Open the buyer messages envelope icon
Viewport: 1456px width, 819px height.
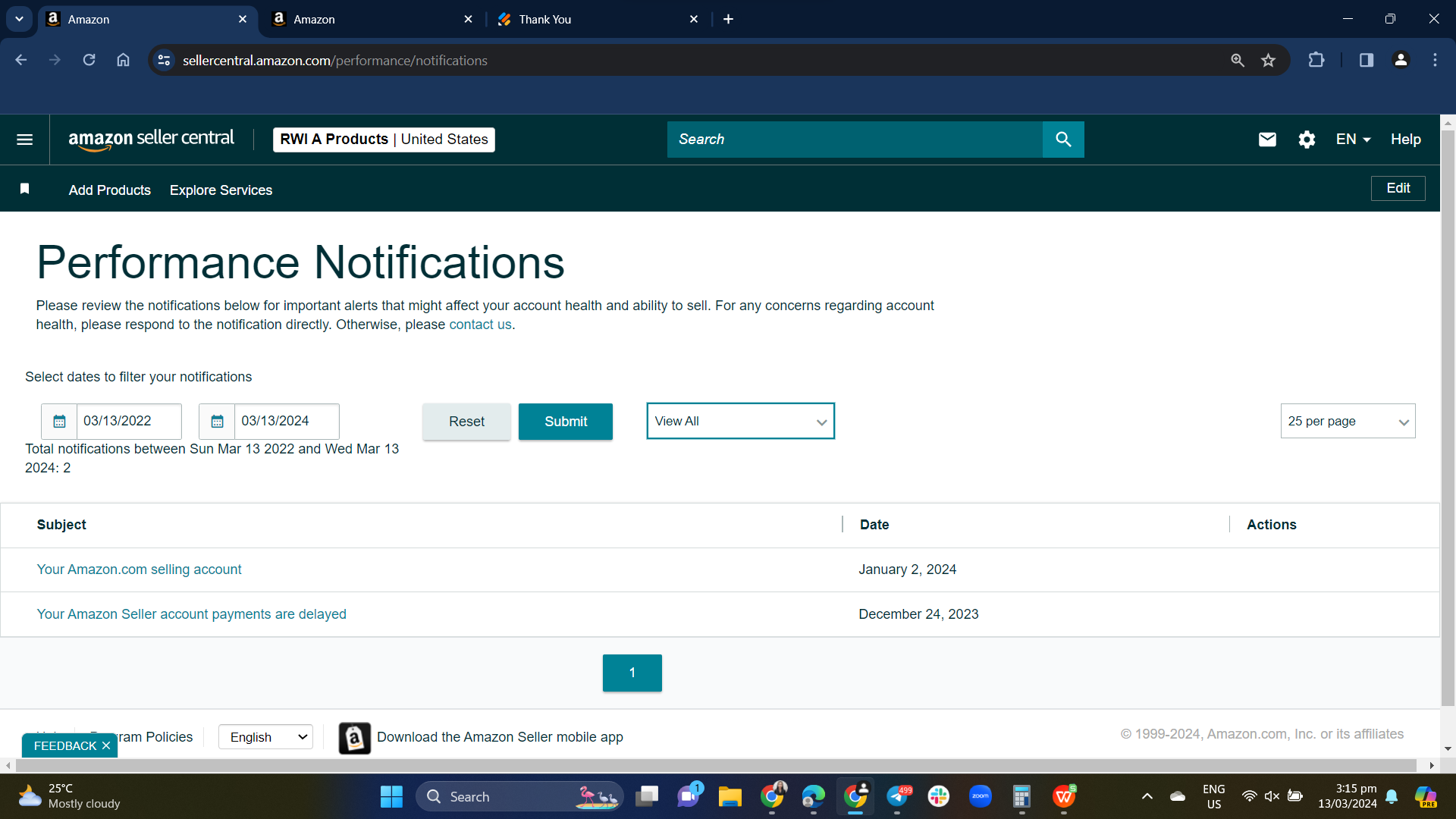click(x=1267, y=140)
